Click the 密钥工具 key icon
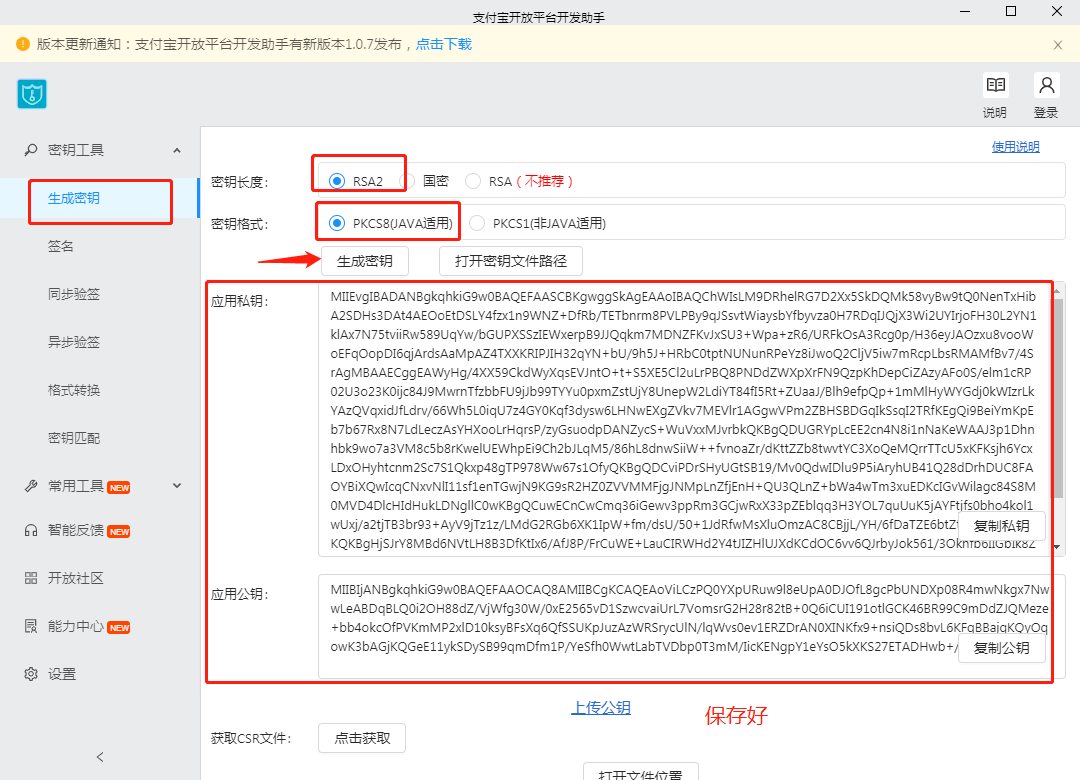1080x780 pixels. 31,150
